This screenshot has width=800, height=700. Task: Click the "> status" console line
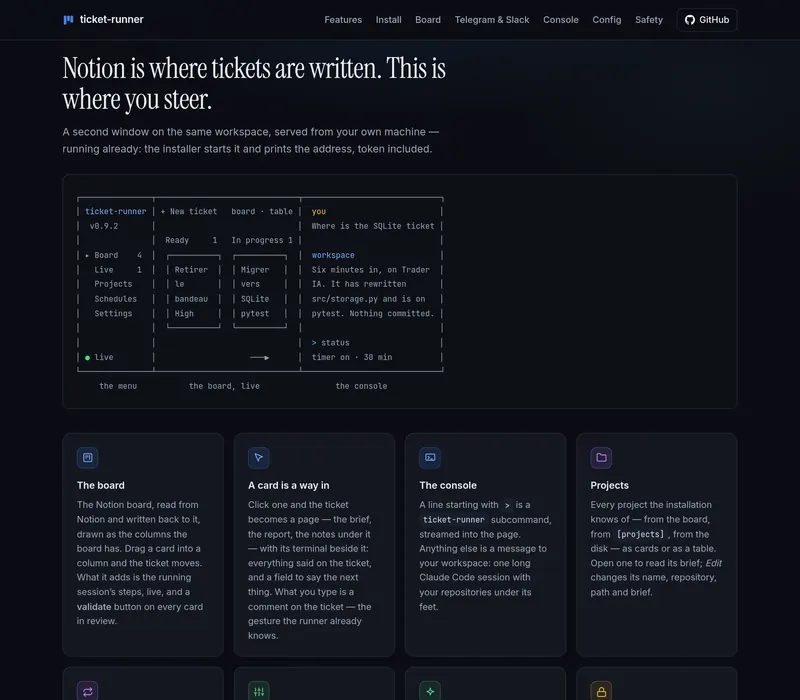[331, 343]
